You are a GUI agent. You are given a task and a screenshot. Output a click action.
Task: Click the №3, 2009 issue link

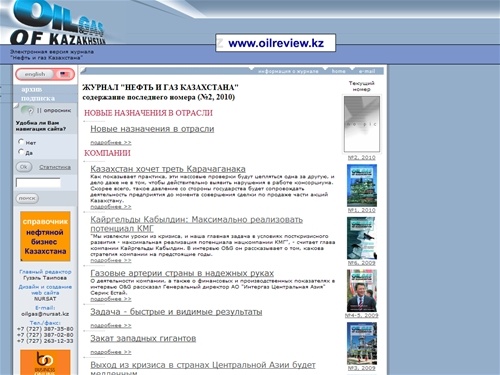point(362,368)
